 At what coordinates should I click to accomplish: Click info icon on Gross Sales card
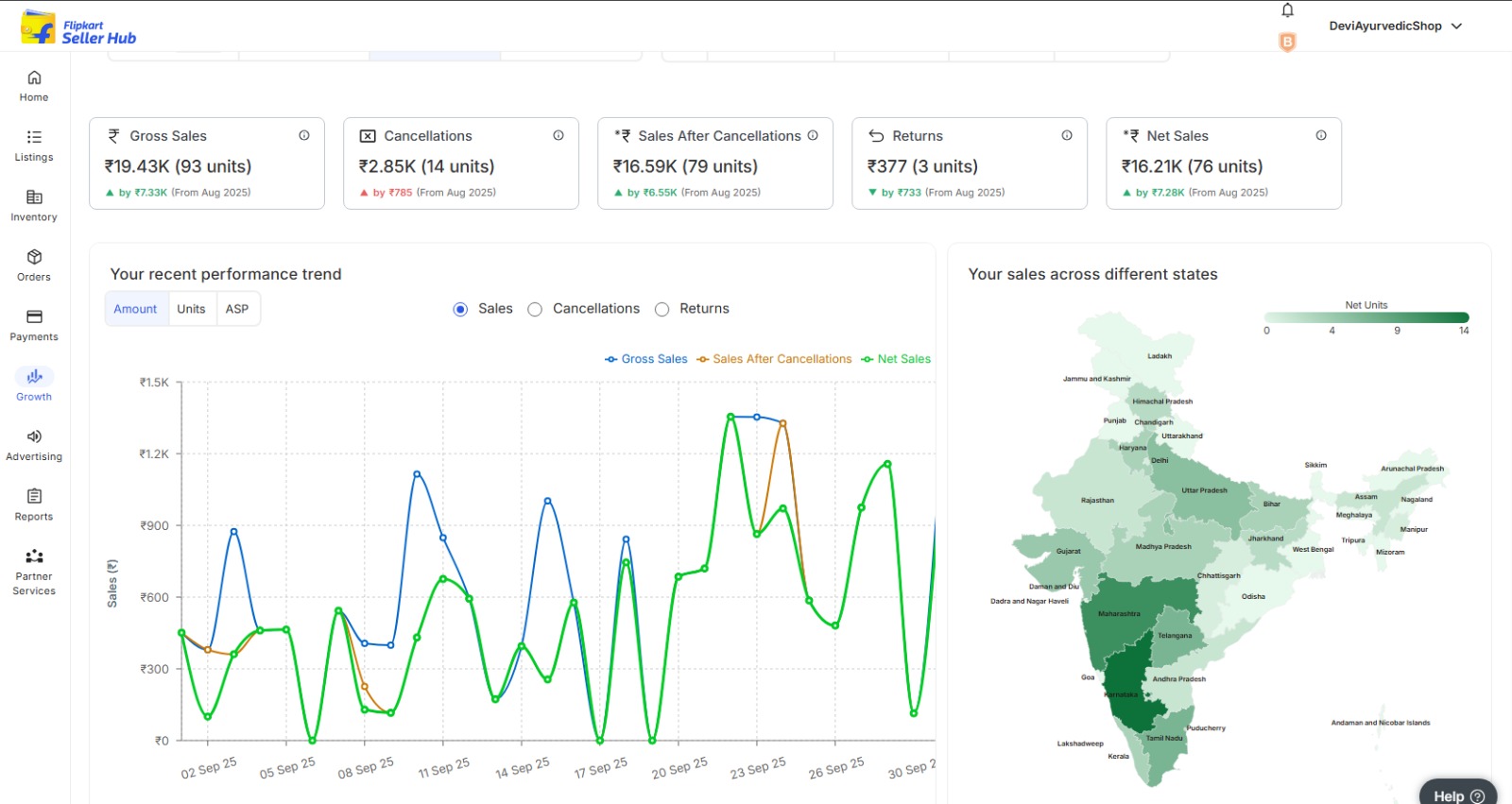click(x=304, y=136)
